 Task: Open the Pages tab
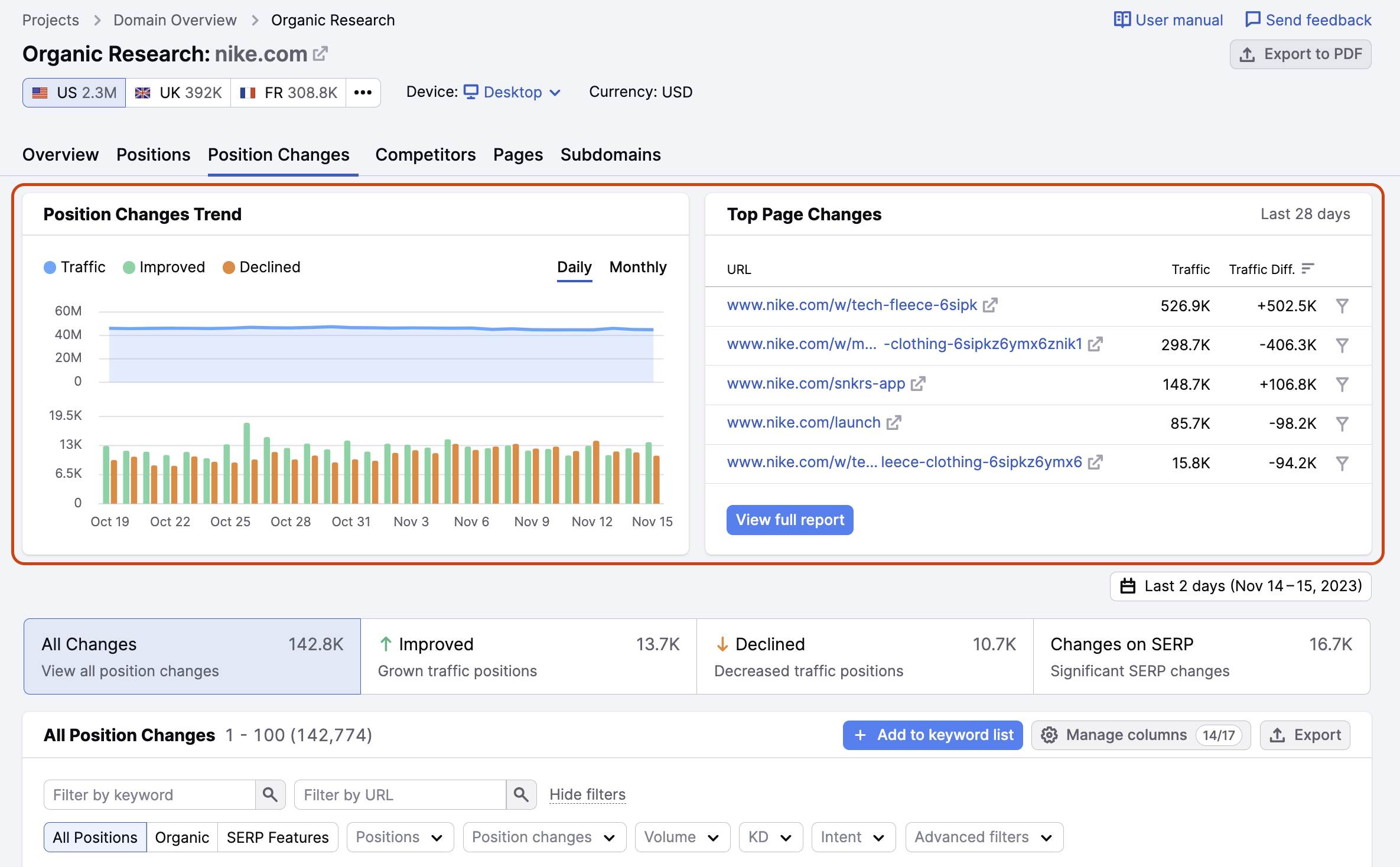pos(518,155)
